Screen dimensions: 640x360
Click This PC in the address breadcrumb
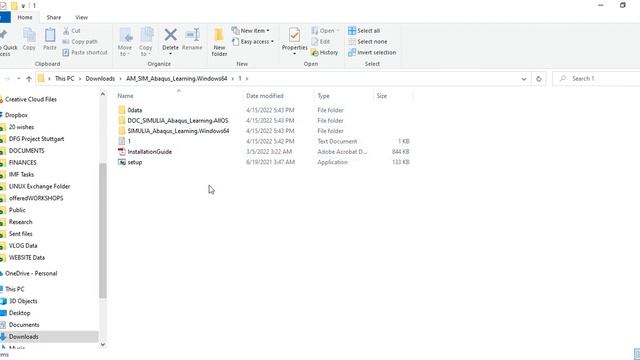tap(64, 78)
